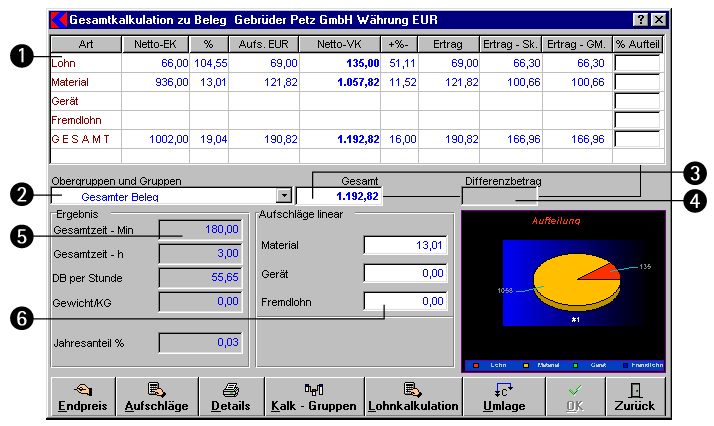
Task: Click the Gewicht/KG field
Action: pyautogui.click(x=200, y=302)
